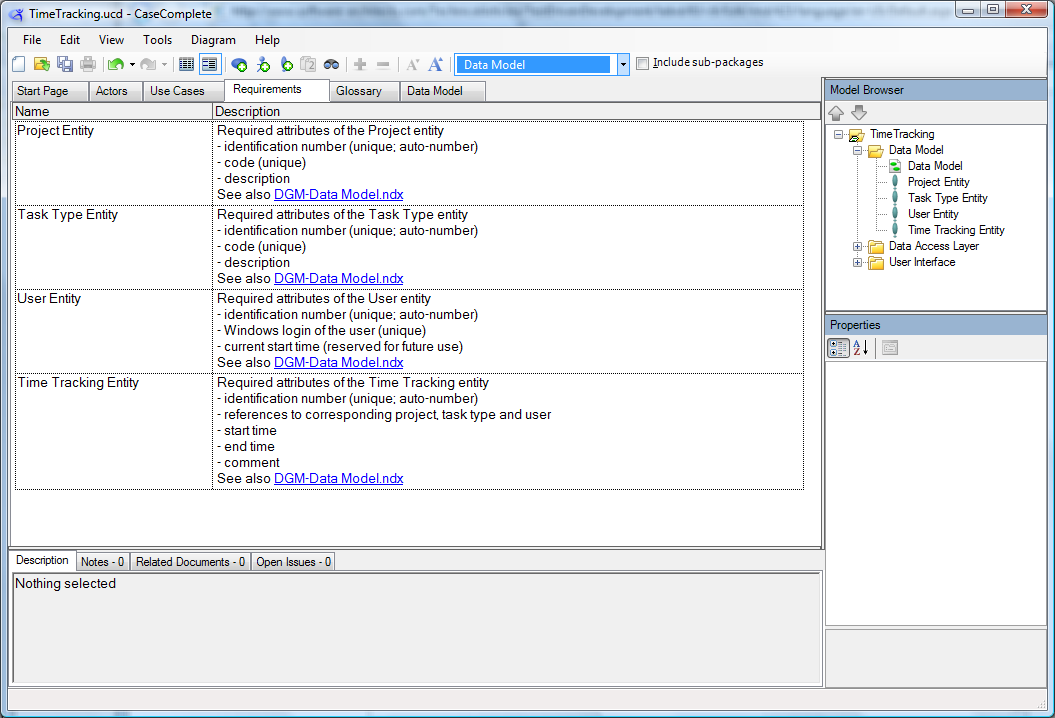Open DGM-Data Model.ndx link in Project Entity row
This screenshot has height=718, width=1055.
[338, 194]
